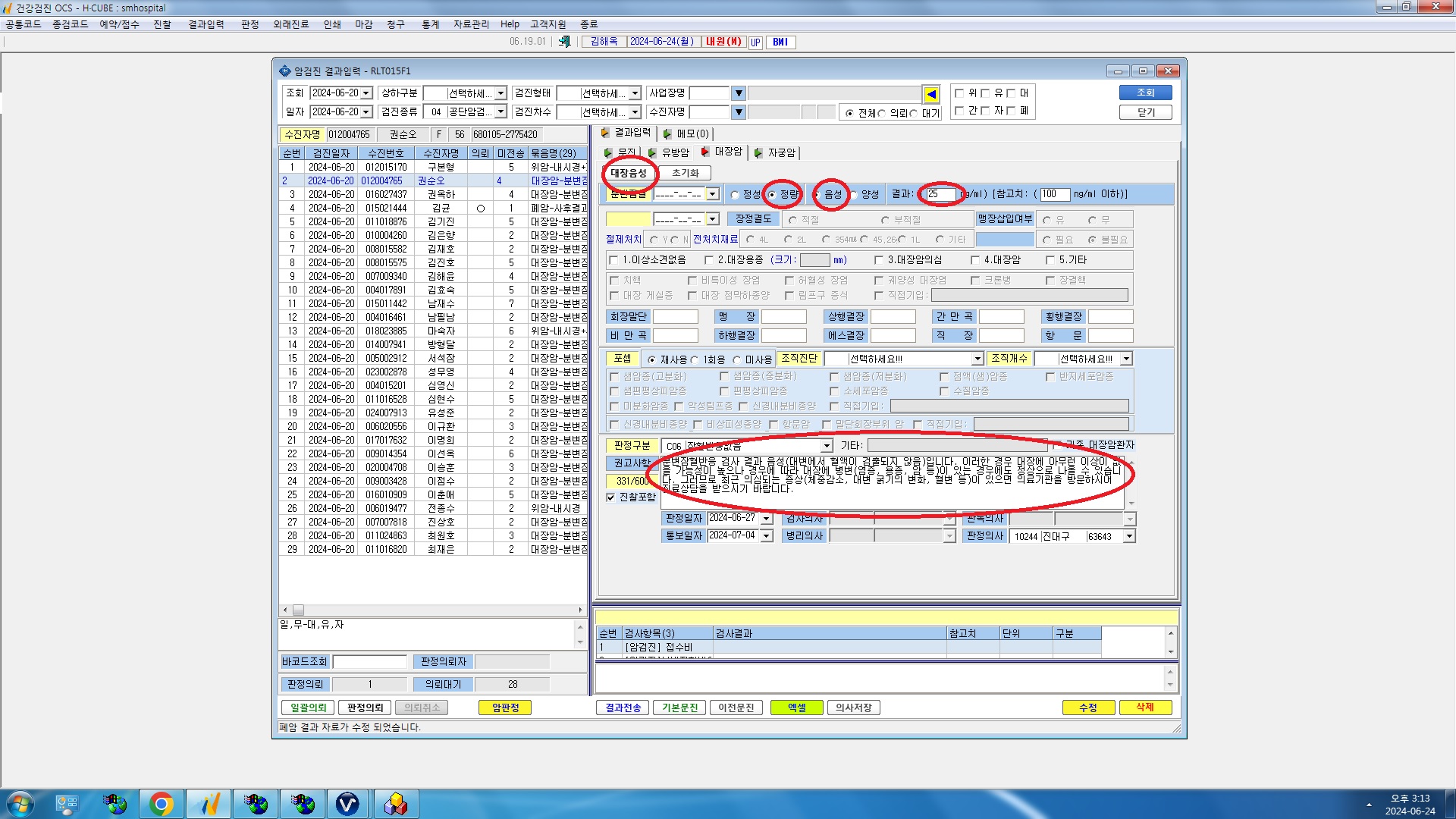Toggle the 진찰포함 checkbox
Viewport: 1456px width, 819px height.
click(x=610, y=497)
